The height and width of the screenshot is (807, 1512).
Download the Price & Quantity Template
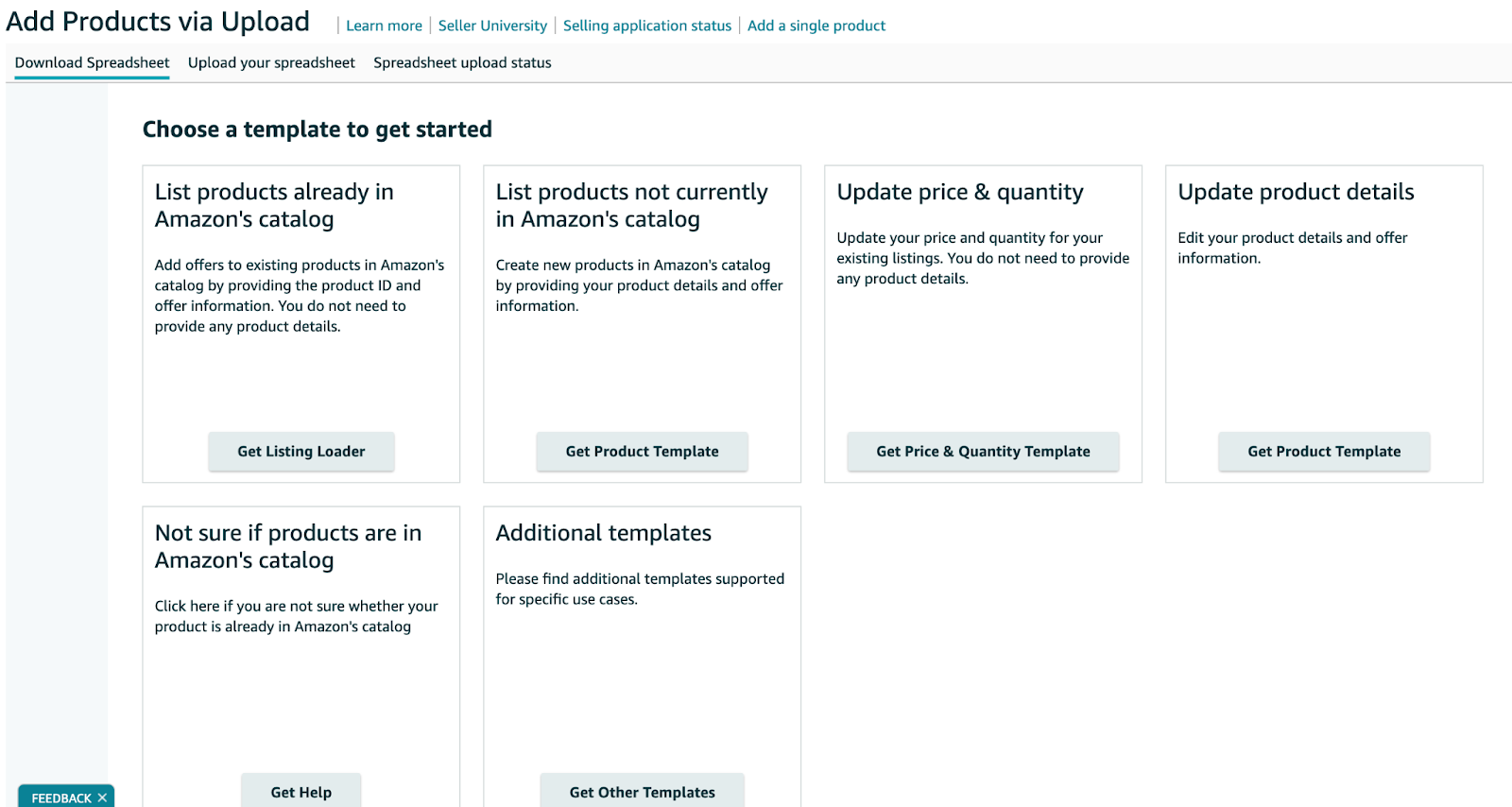pyautogui.click(x=983, y=451)
